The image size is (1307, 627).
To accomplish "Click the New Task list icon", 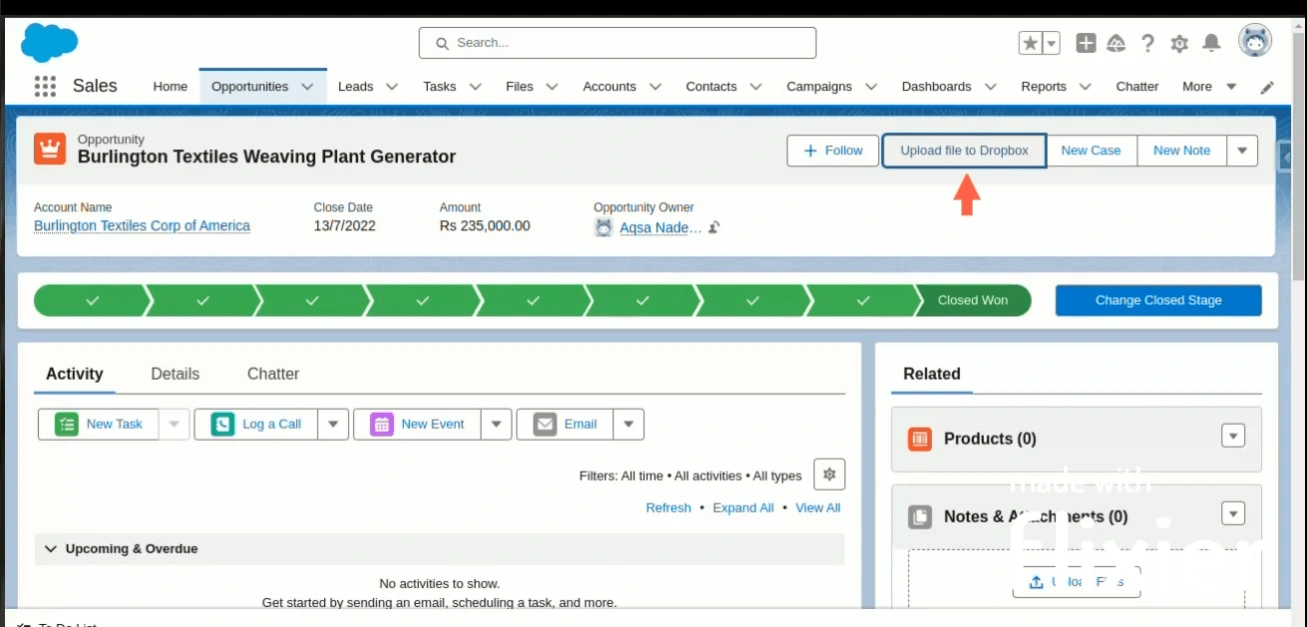I will pos(66,424).
